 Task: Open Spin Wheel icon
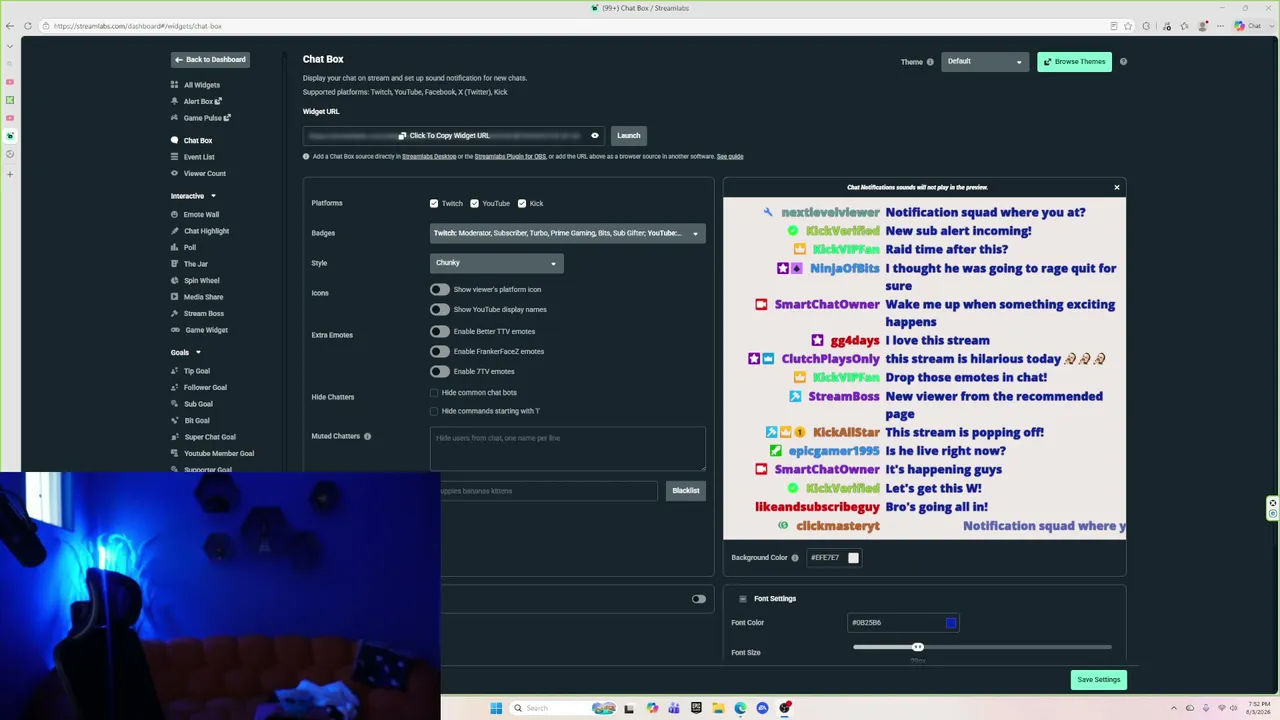point(174,280)
